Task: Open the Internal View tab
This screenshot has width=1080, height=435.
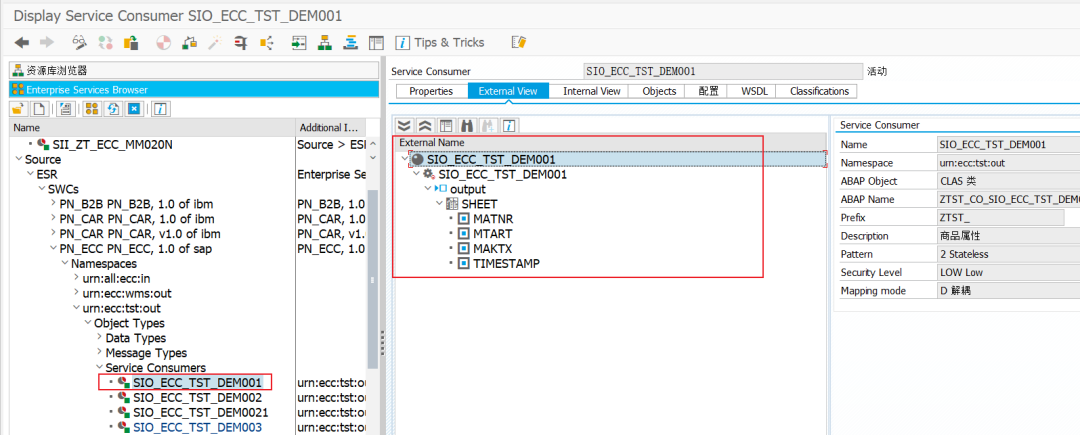Action: 592,91
